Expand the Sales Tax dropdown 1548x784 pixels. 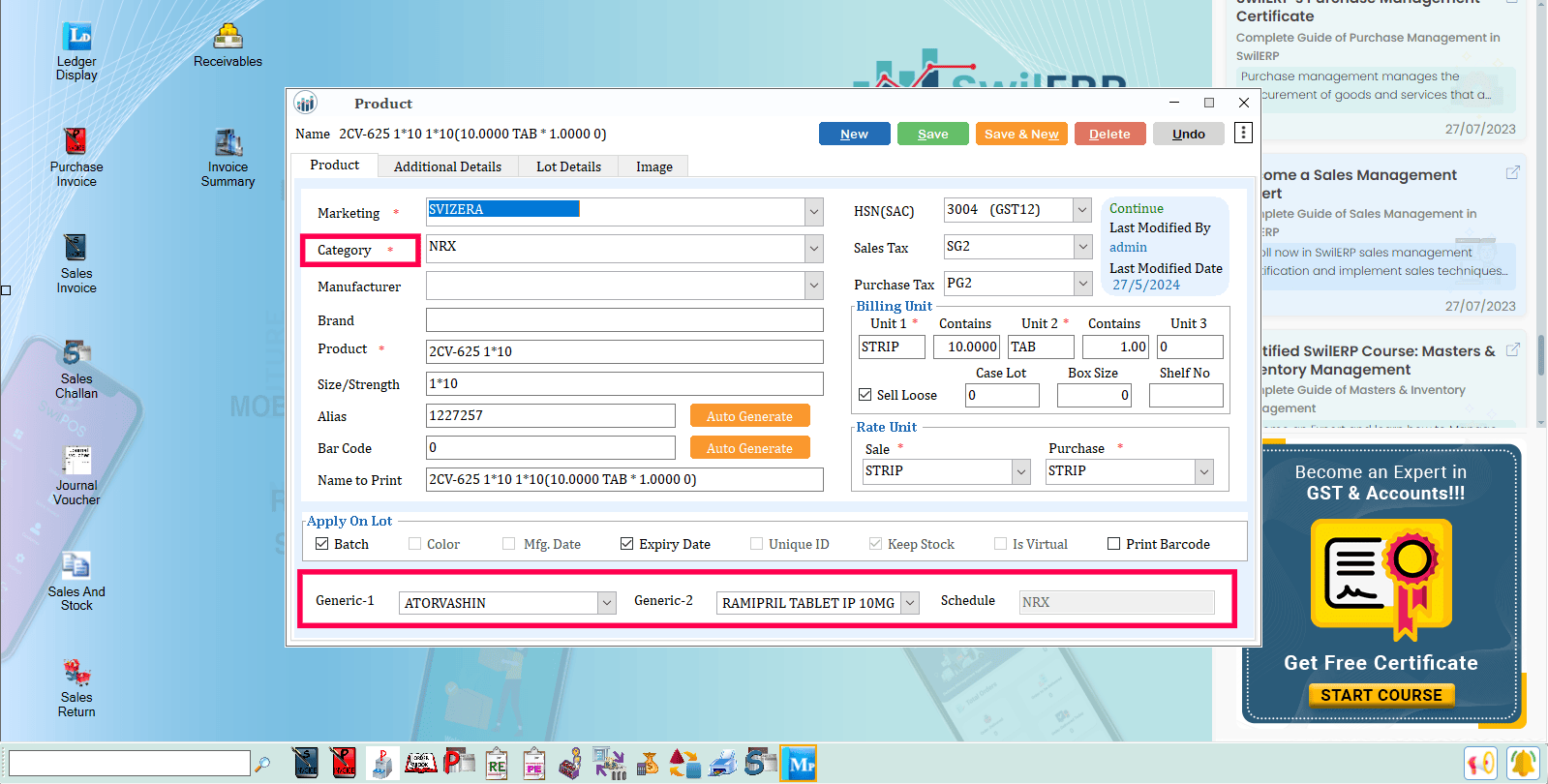(x=1083, y=247)
